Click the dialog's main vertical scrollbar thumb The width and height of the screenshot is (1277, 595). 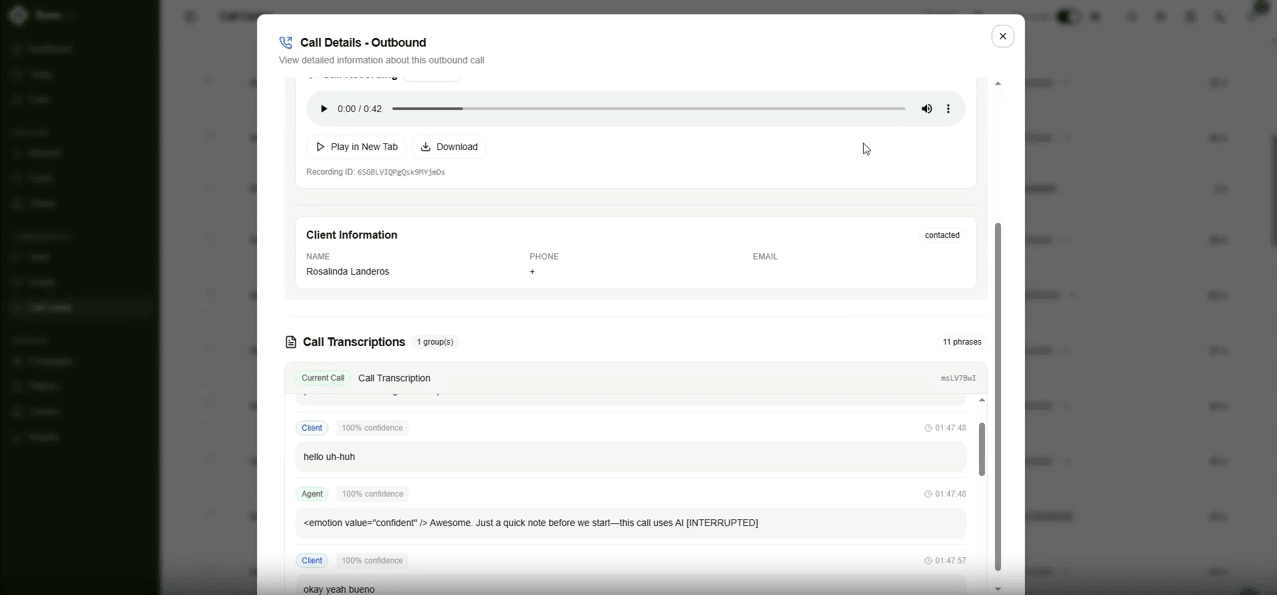tap(998, 396)
